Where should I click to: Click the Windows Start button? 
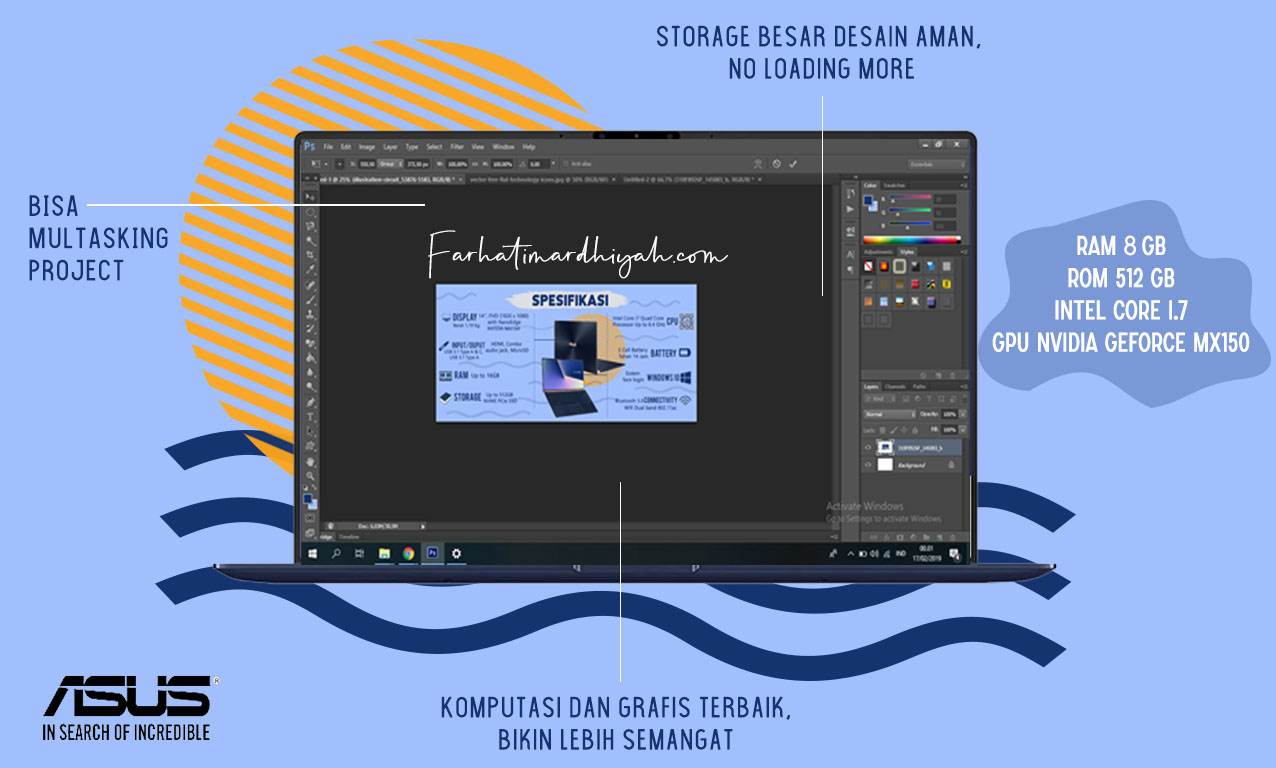tap(312, 553)
